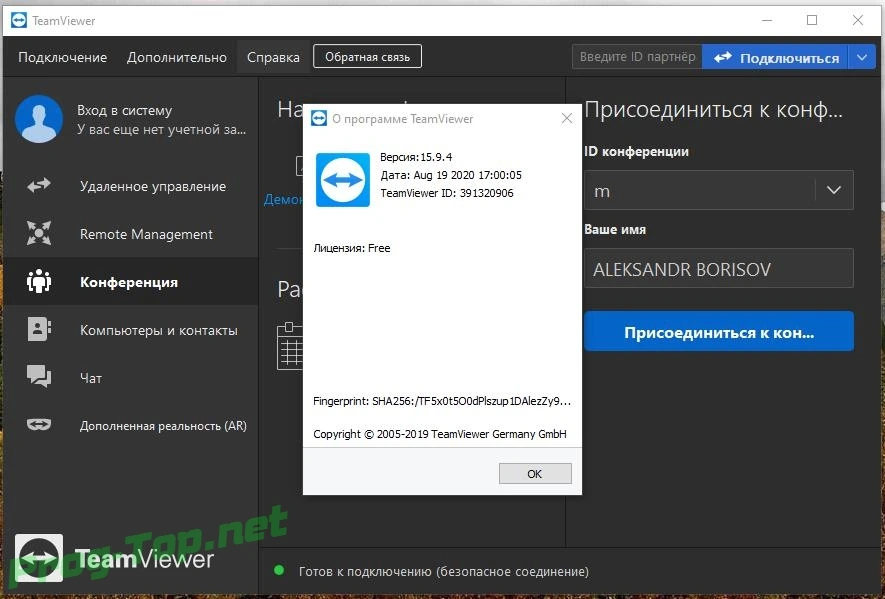Image resolution: width=885 pixels, height=599 pixels.
Task: Click the Демон... link behind dialog
Action: point(283,199)
